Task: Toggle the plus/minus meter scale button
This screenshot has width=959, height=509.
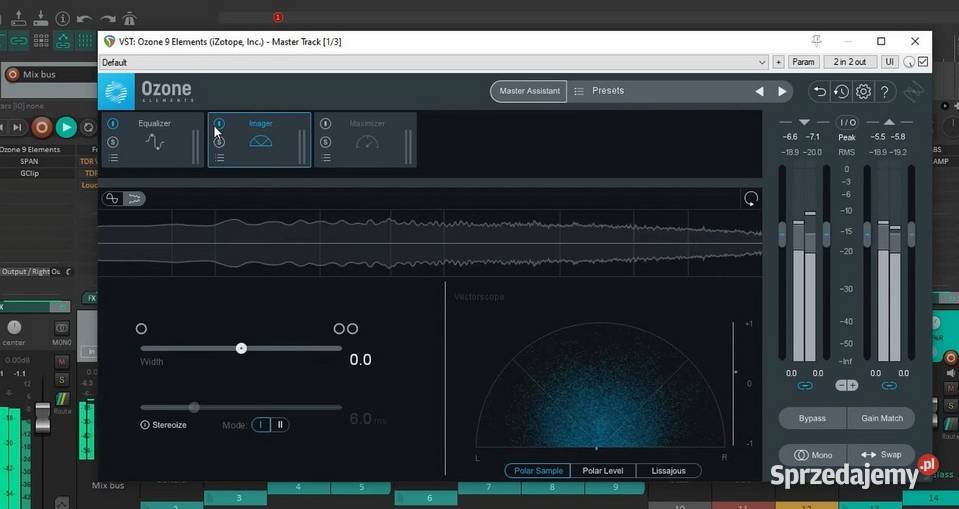Action: 847,385
